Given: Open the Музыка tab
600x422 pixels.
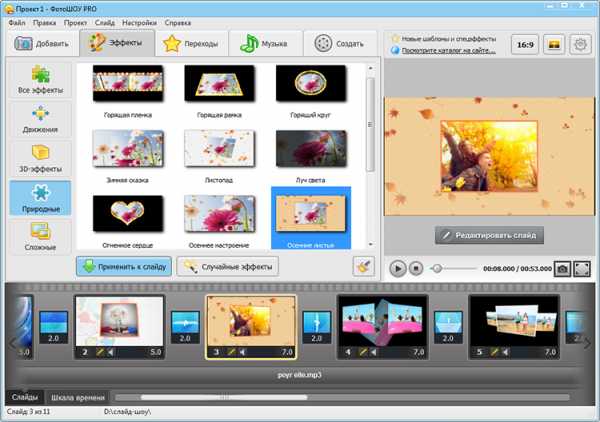Looking at the screenshot, I should [x=265, y=43].
